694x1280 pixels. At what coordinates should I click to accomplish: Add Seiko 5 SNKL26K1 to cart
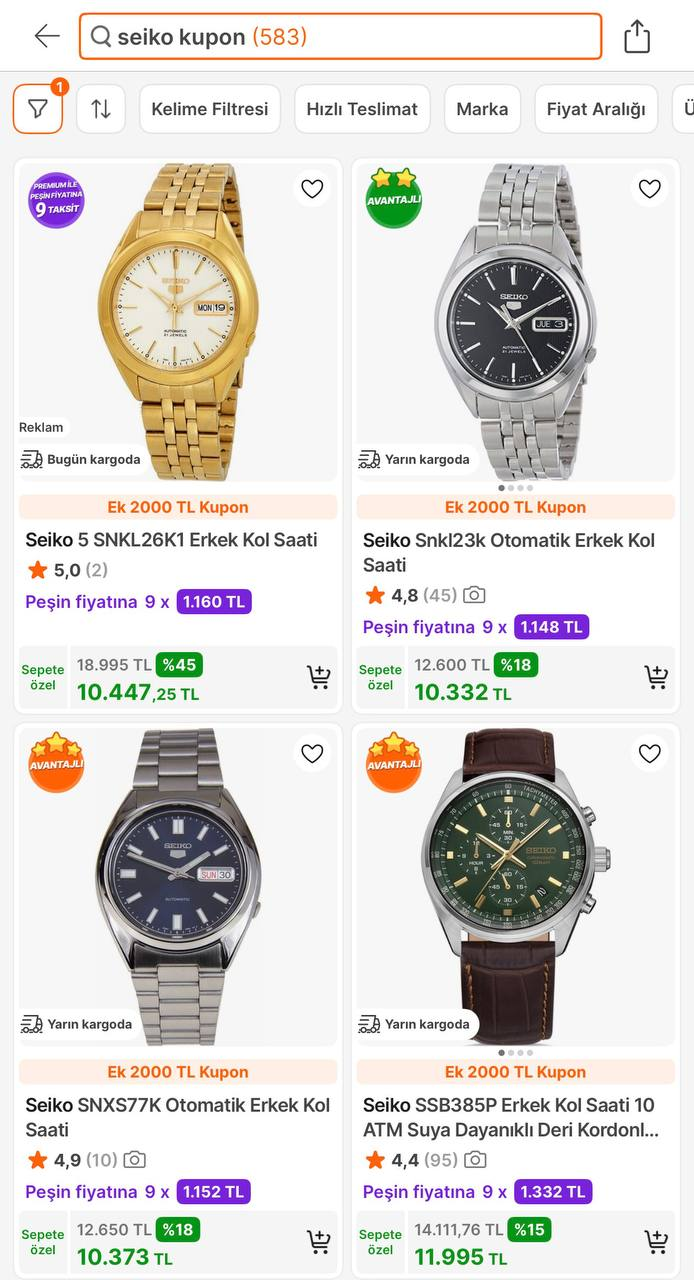click(318, 678)
